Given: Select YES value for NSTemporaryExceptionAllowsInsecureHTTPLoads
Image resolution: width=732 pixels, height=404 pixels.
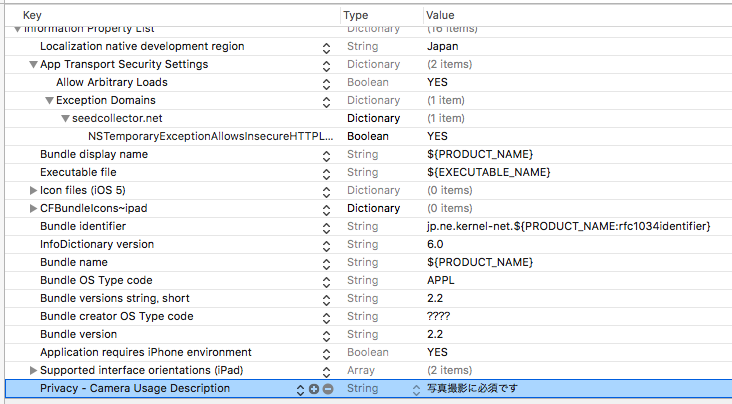Looking at the screenshot, I should (437, 137).
